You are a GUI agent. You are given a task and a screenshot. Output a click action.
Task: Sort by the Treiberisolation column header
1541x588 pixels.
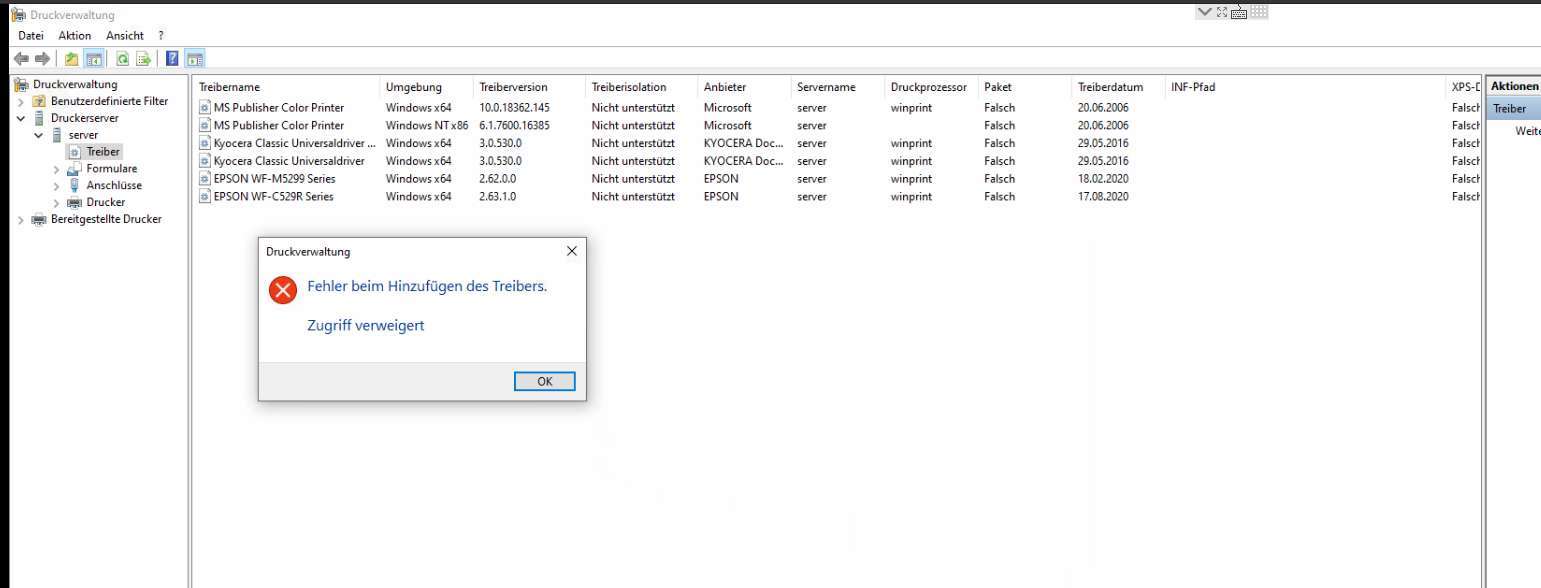click(642, 87)
